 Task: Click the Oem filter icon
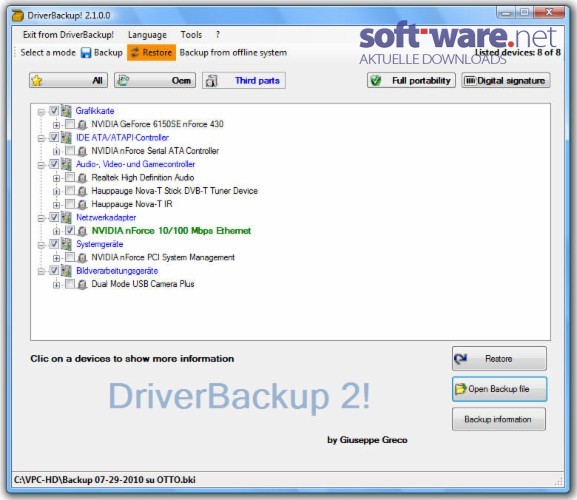pyautogui.click(x=123, y=81)
